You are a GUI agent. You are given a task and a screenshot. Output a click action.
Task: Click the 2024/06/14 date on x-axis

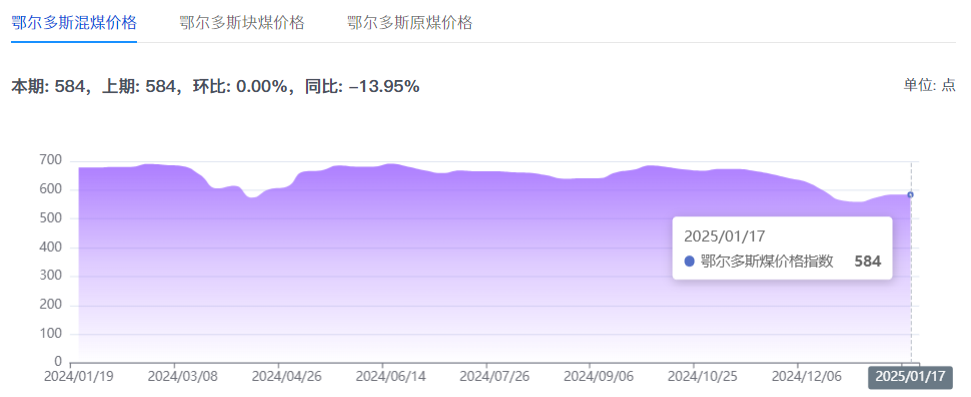pos(382,377)
